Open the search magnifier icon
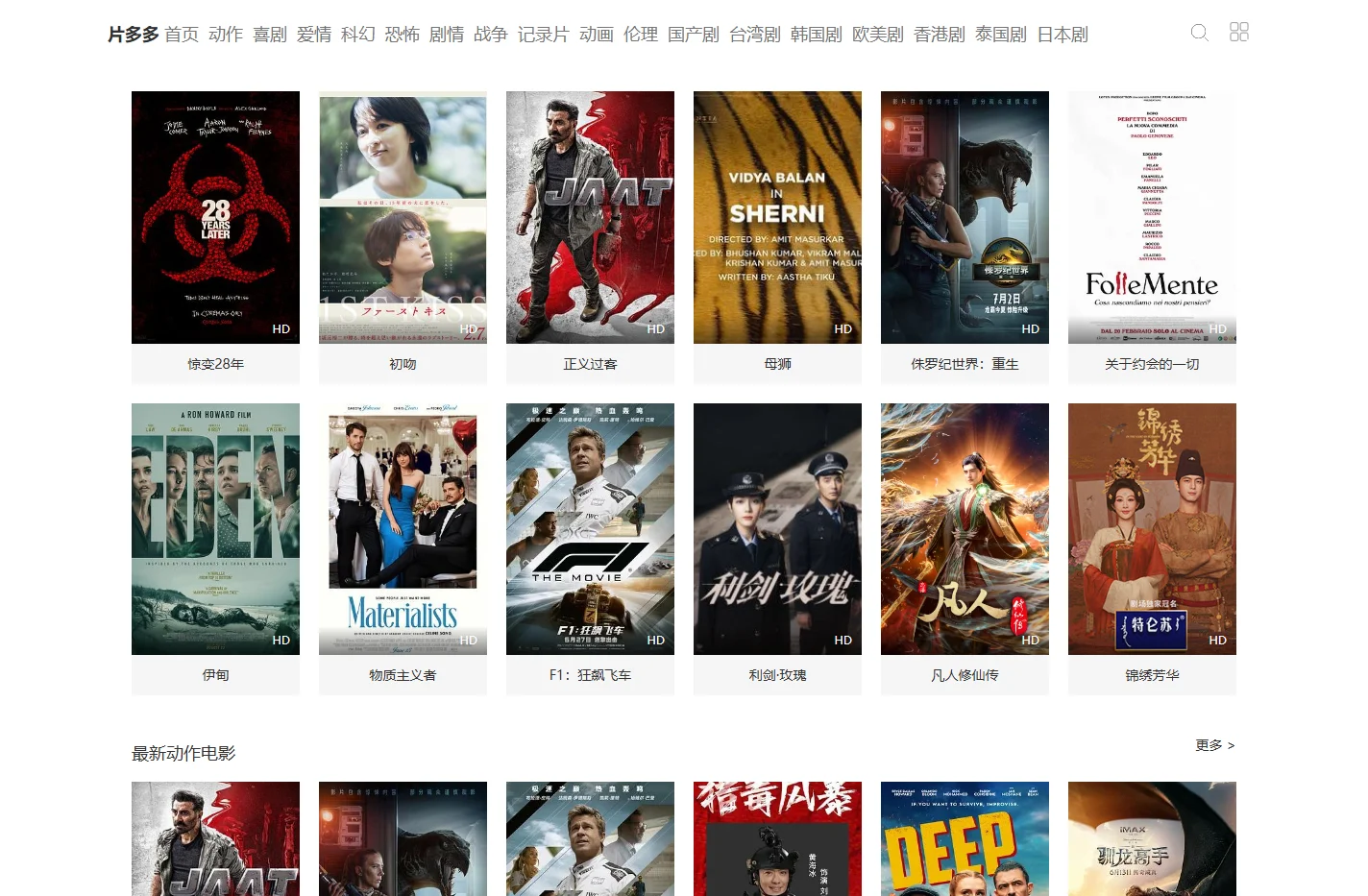 pyautogui.click(x=1199, y=33)
